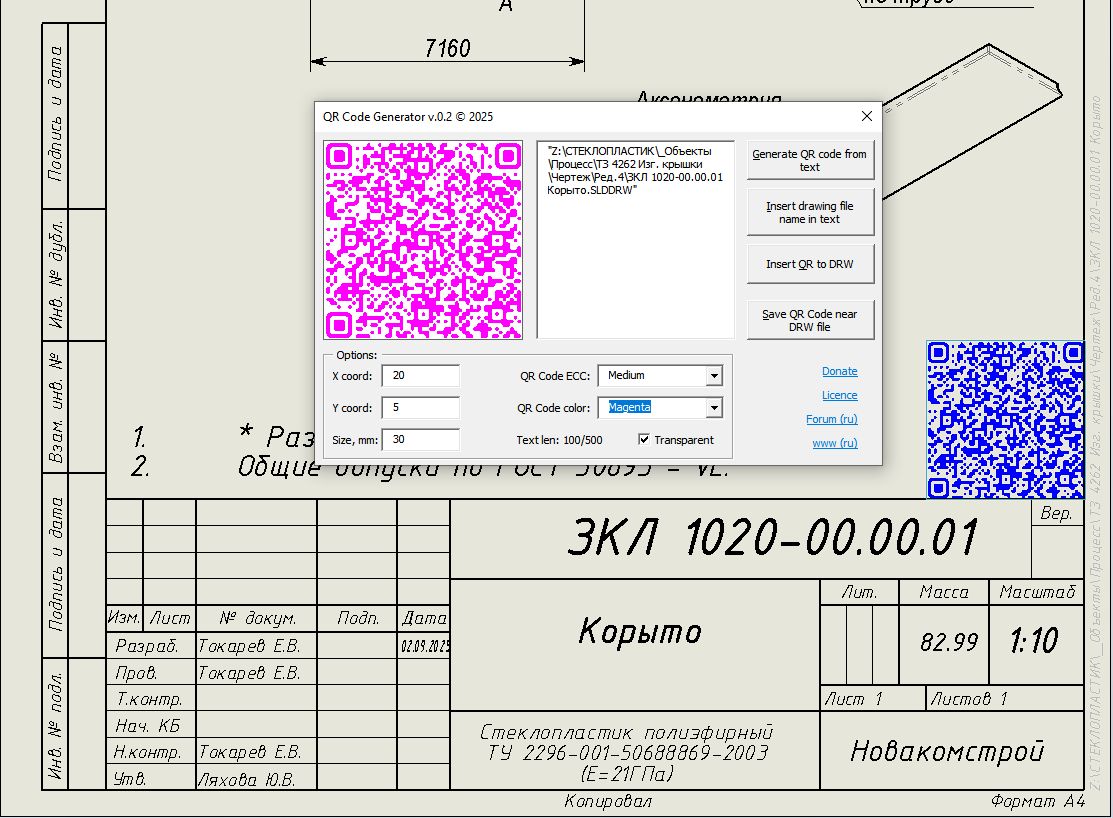
Task: Click the X coord input field
Action: click(420, 376)
